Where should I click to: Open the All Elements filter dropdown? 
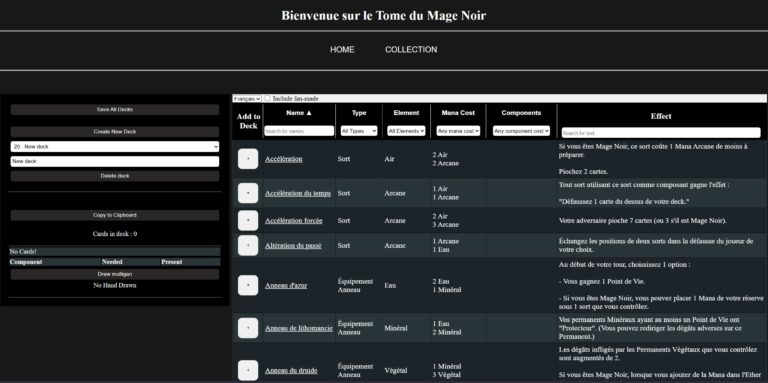point(406,131)
